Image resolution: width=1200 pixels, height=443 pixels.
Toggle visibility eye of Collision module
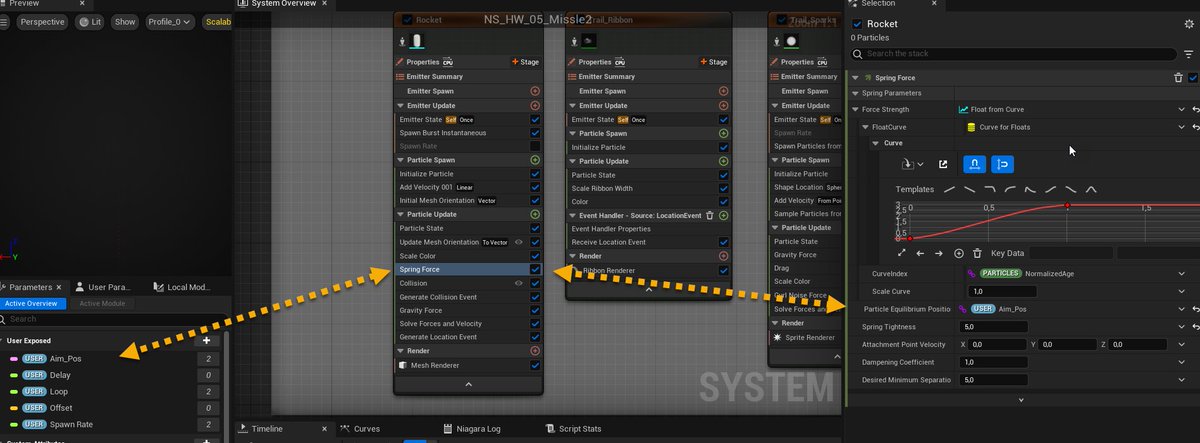click(x=518, y=283)
